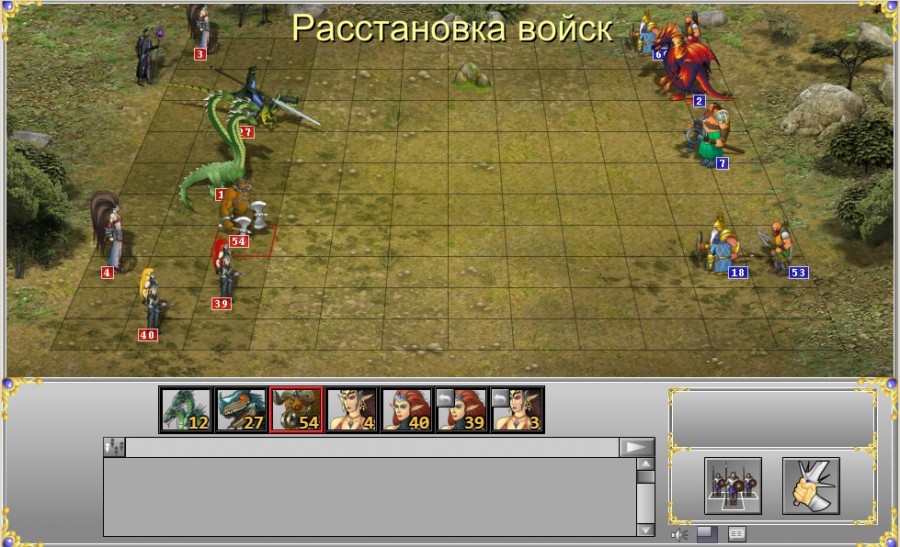Click the dark hero holding a purple staff
Image resolution: width=900 pixels, height=547 pixels.
pyautogui.click(x=148, y=56)
